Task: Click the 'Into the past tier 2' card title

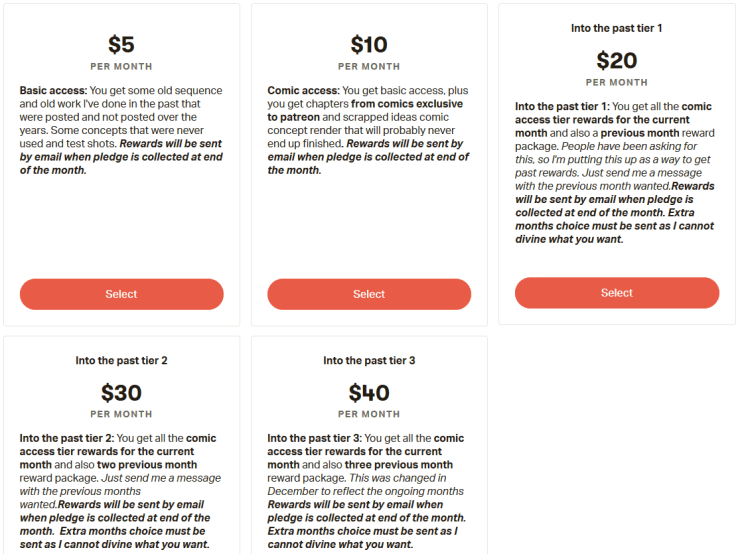Action: coord(121,360)
